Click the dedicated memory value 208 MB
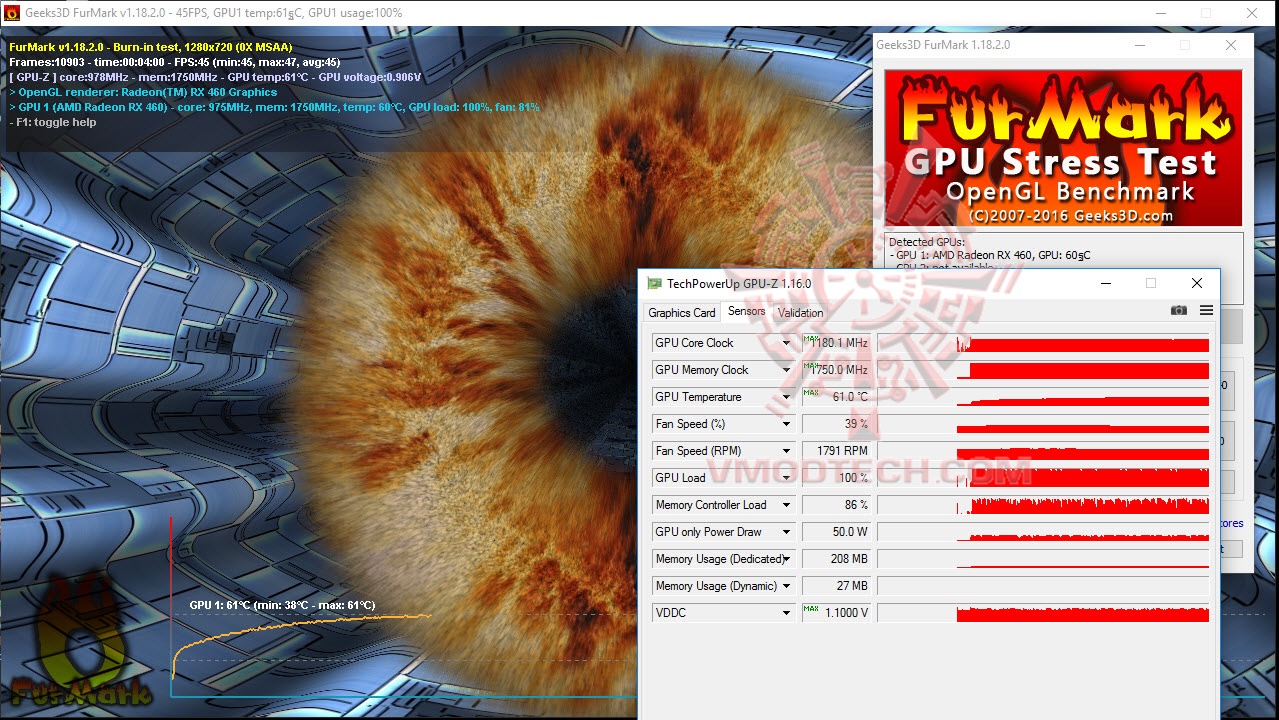The width and height of the screenshot is (1279, 720). pos(836,559)
